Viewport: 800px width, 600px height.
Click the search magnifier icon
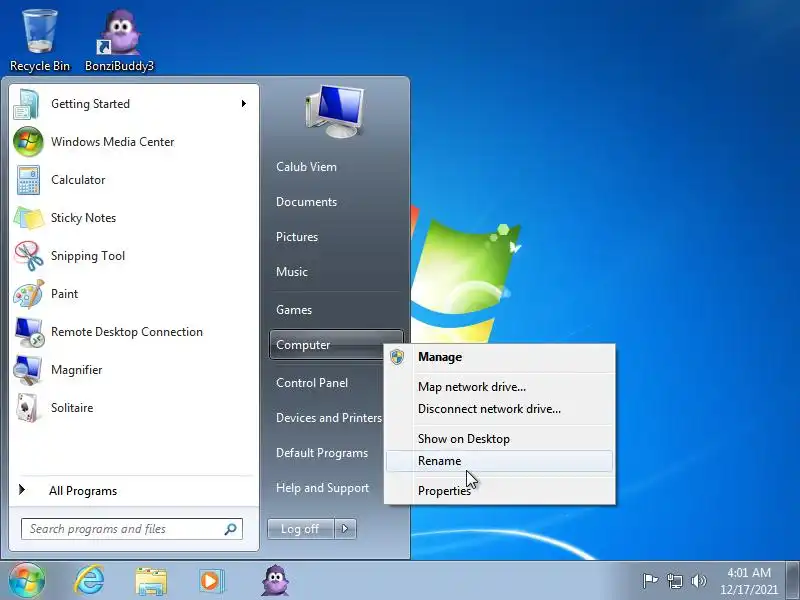coord(231,529)
